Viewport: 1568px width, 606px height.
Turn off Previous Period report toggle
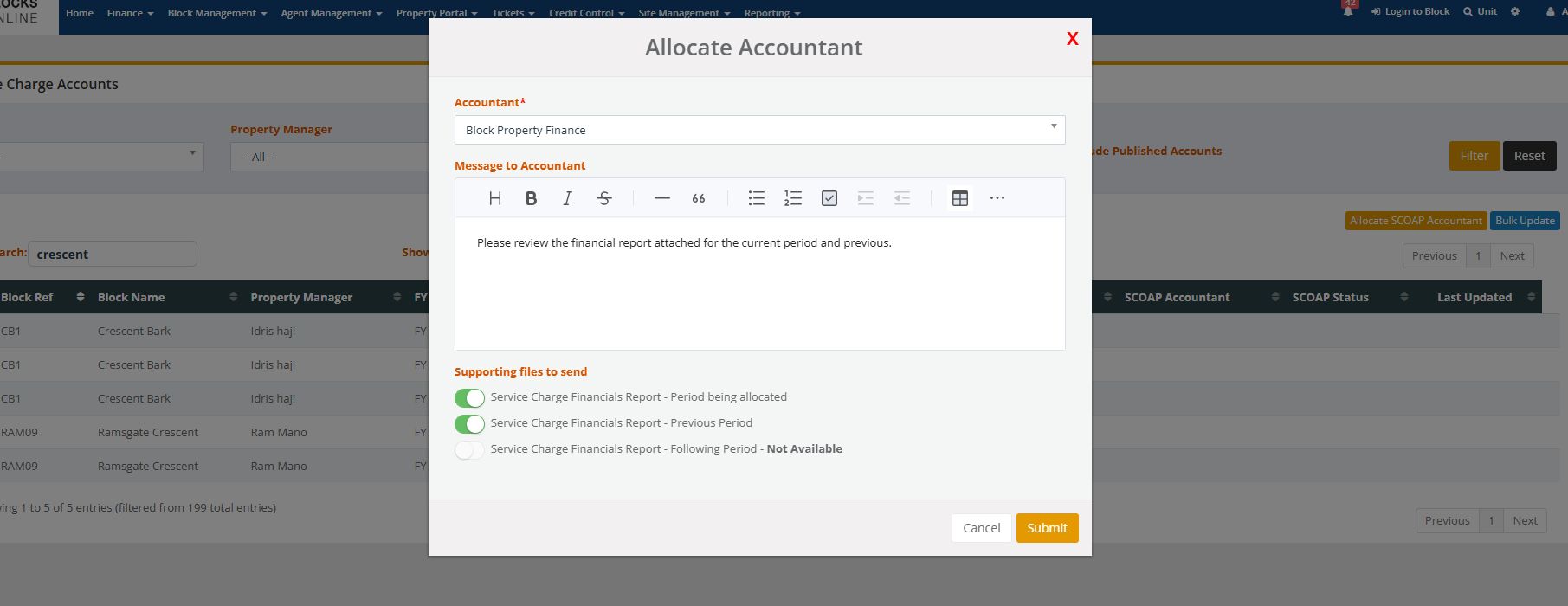469,423
